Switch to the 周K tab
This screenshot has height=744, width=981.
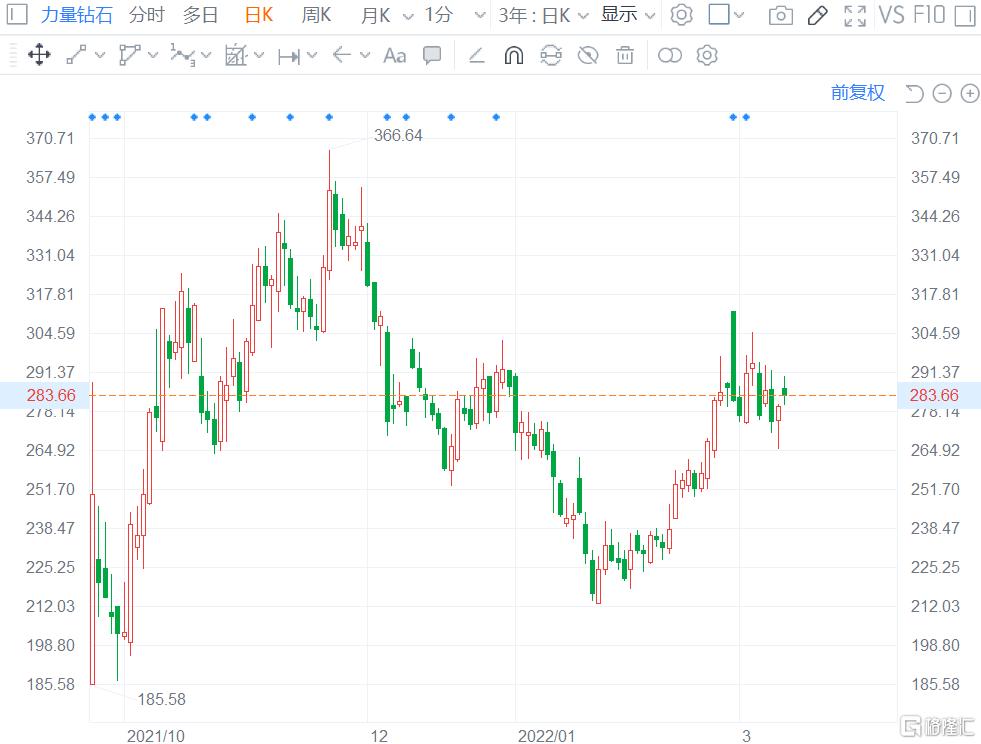(317, 15)
